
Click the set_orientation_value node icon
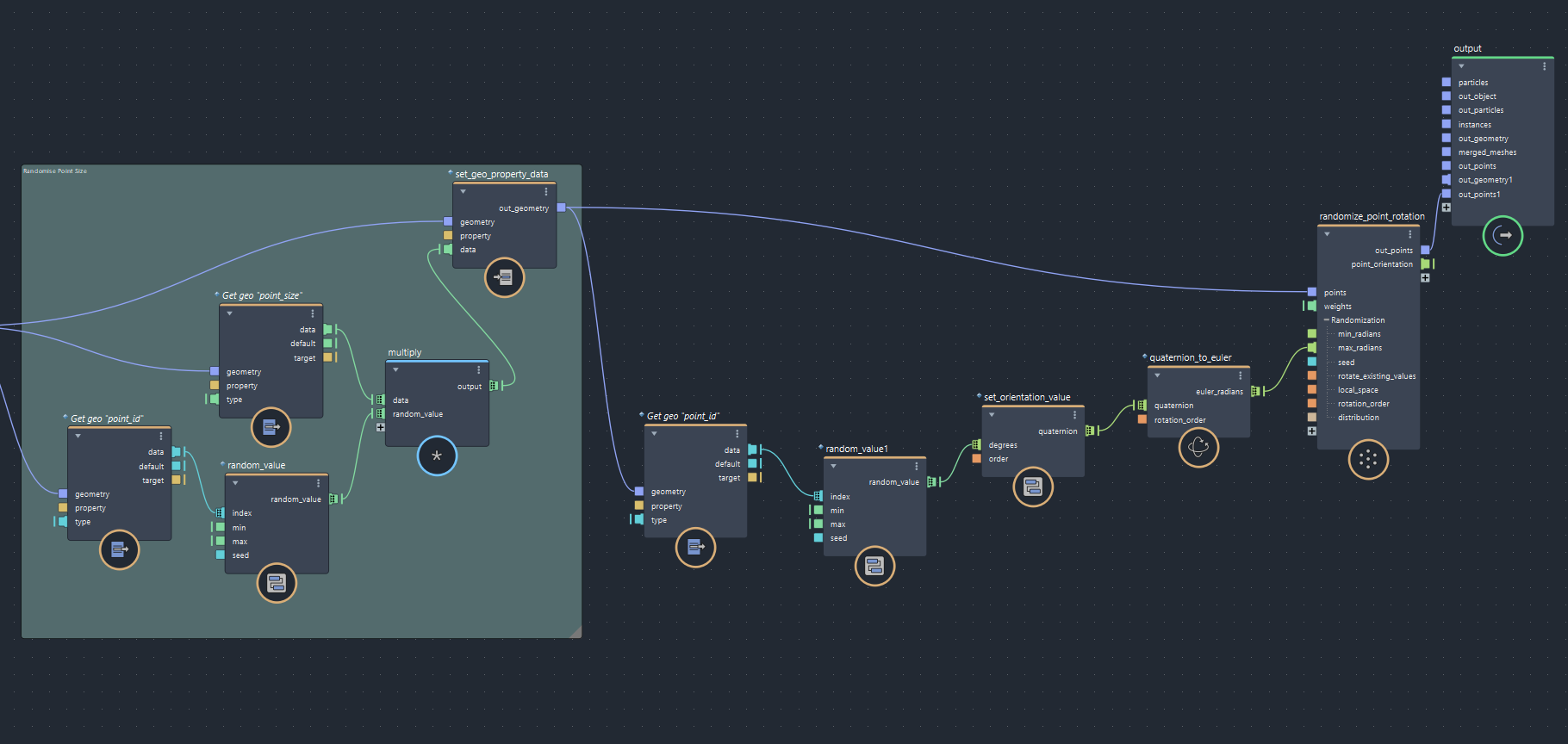click(1033, 487)
